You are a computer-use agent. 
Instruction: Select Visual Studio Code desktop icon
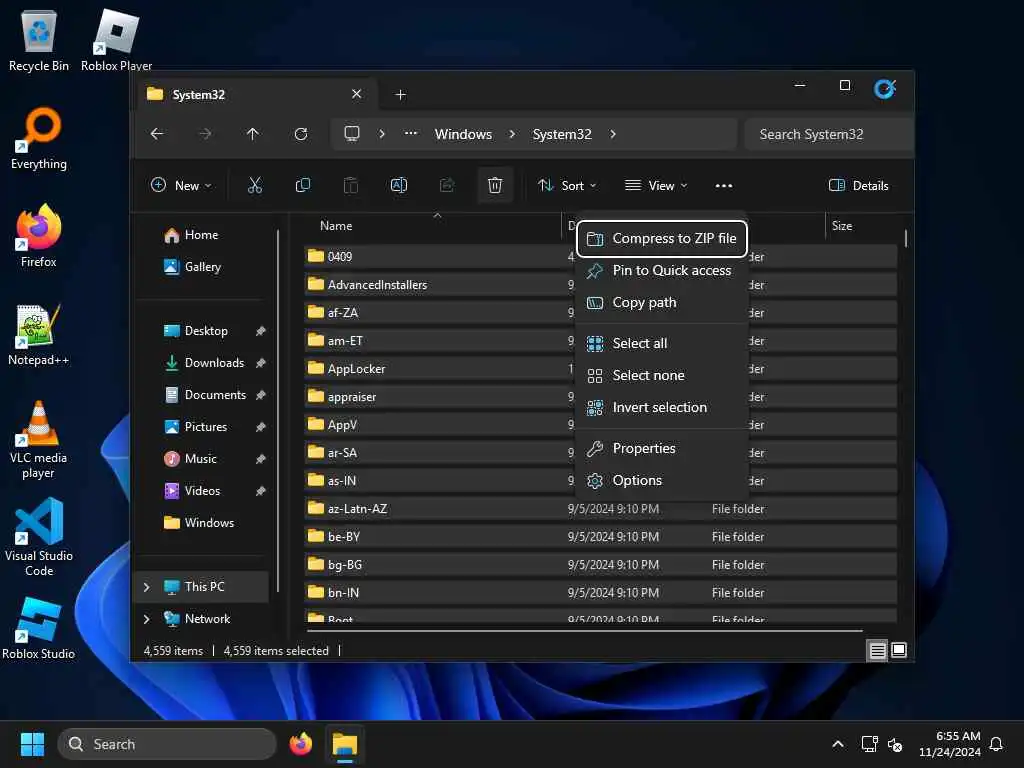(39, 537)
